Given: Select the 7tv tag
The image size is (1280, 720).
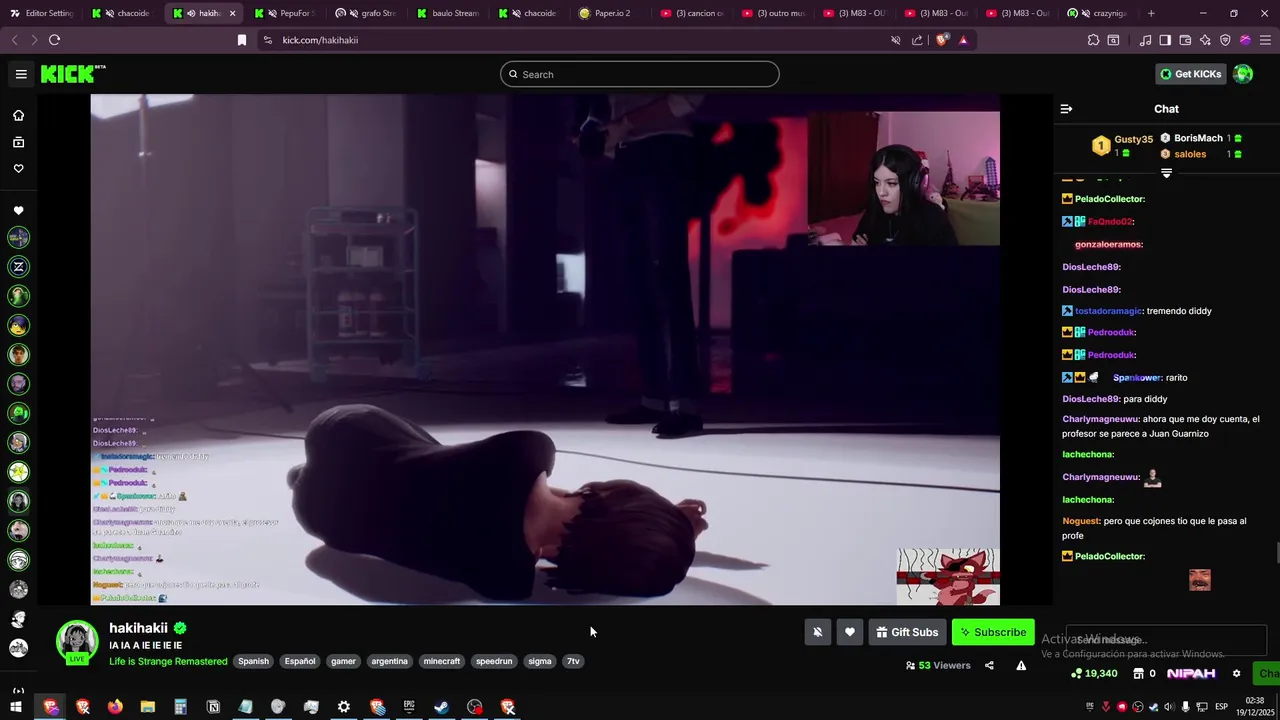Looking at the screenshot, I should 573,661.
